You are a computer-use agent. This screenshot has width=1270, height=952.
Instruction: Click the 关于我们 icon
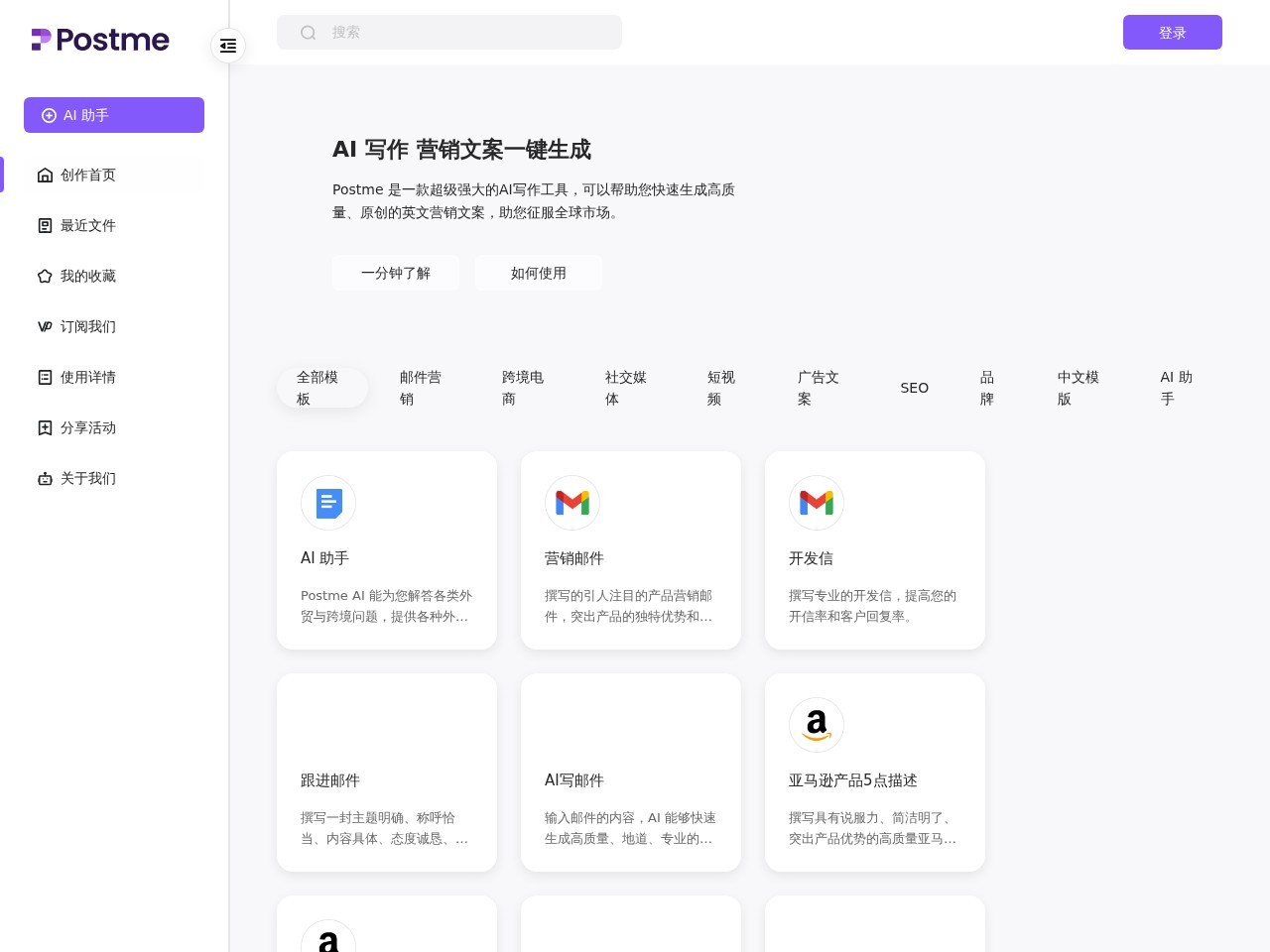pyautogui.click(x=45, y=478)
